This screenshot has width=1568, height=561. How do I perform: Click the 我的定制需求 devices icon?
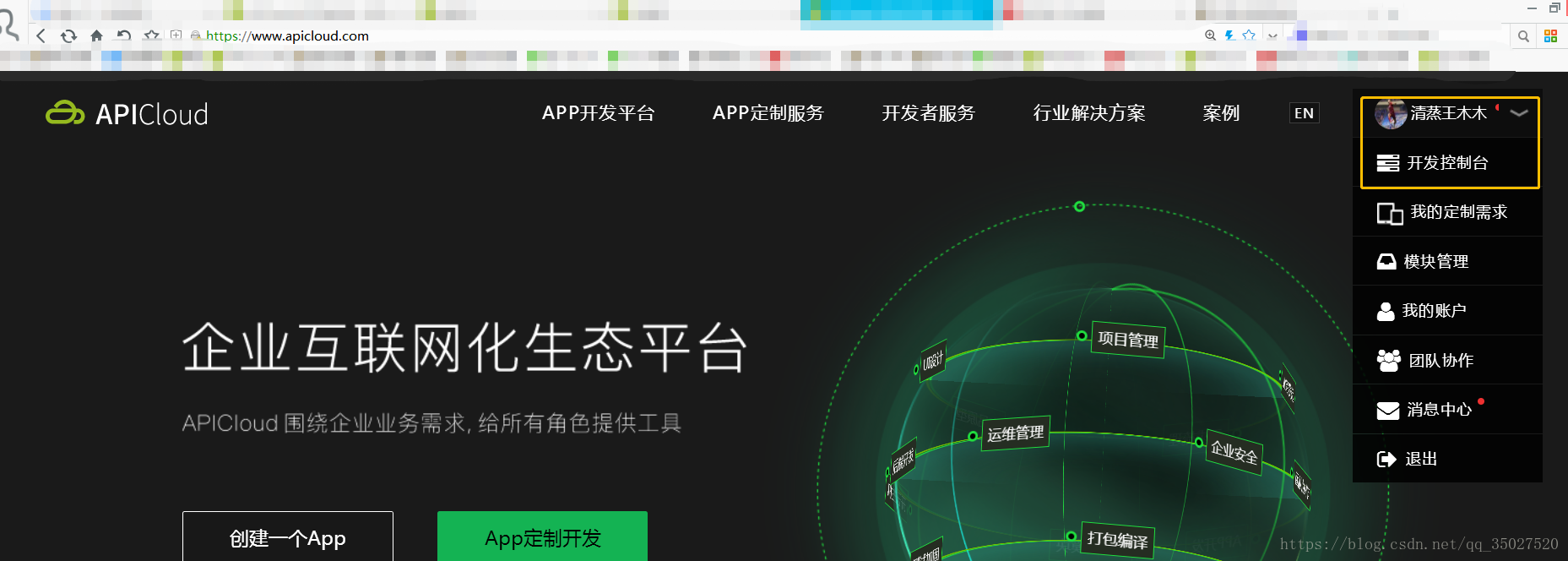click(x=1390, y=213)
